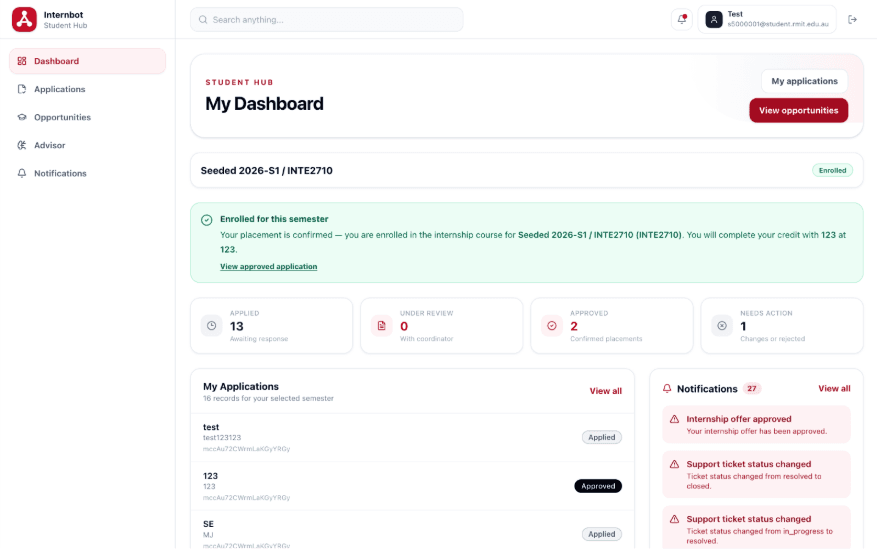Click the Internbot logo icon

pyautogui.click(x=24, y=19)
